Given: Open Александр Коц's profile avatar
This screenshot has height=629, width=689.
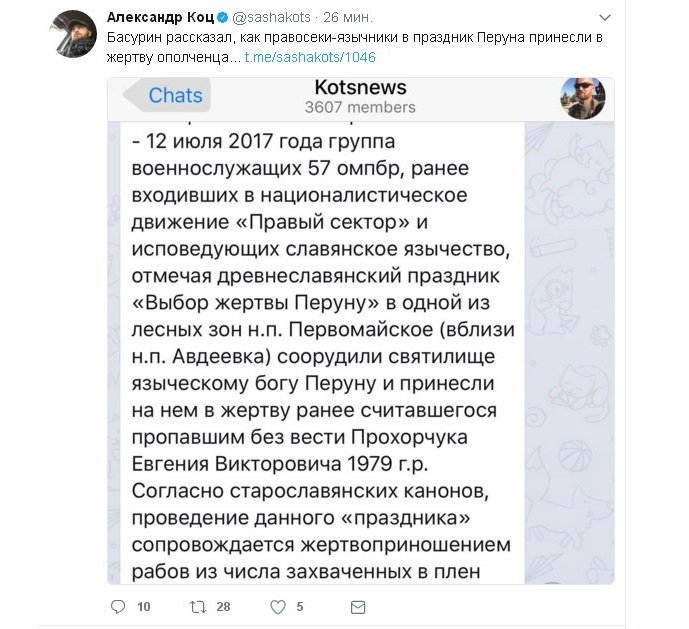Looking at the screenshot, I should 73,34.
